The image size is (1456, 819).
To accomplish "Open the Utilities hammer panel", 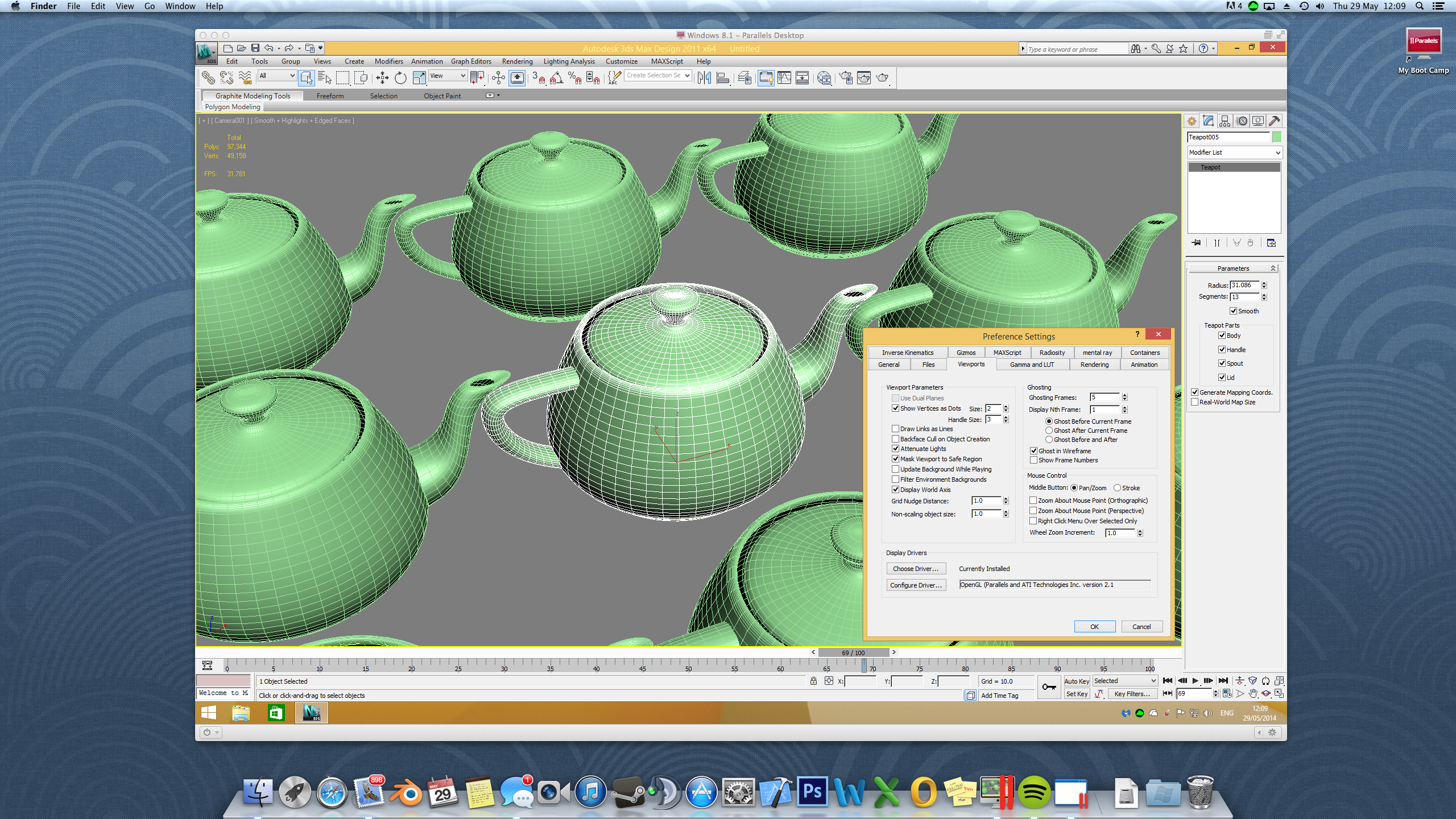I will point(1275,121).
